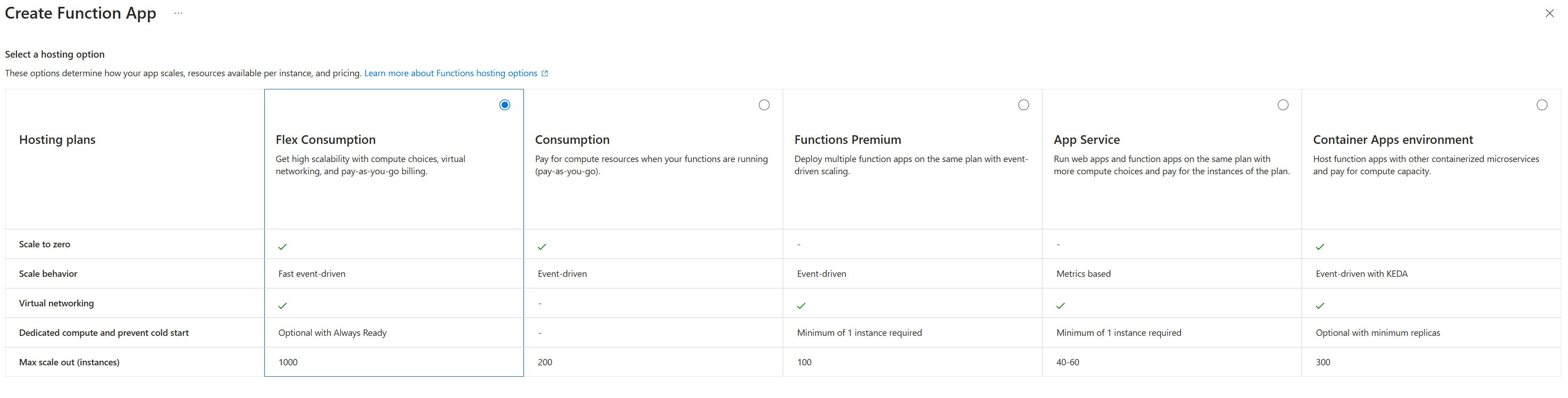Image resolution: width=1568 pixels, height=398 pixels.
Task: Click the 1000 max scale out value
Action: point(288,362)
